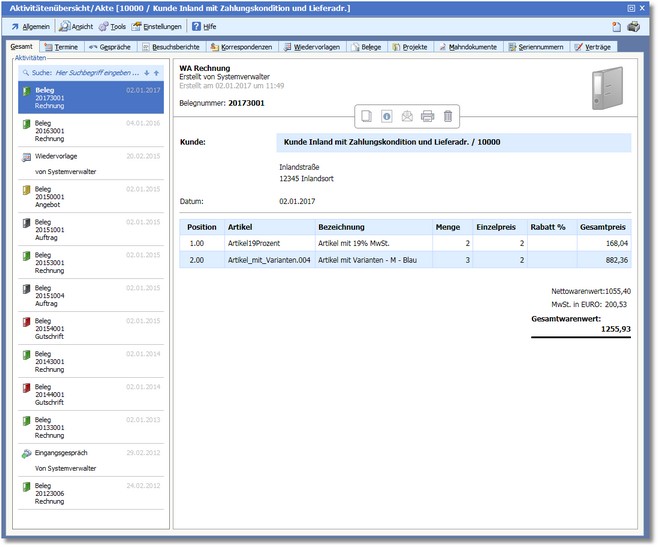Viewport: 658px width, 547px height.
Task: Open the Einstellungen menu
Action: click(156, 26)
